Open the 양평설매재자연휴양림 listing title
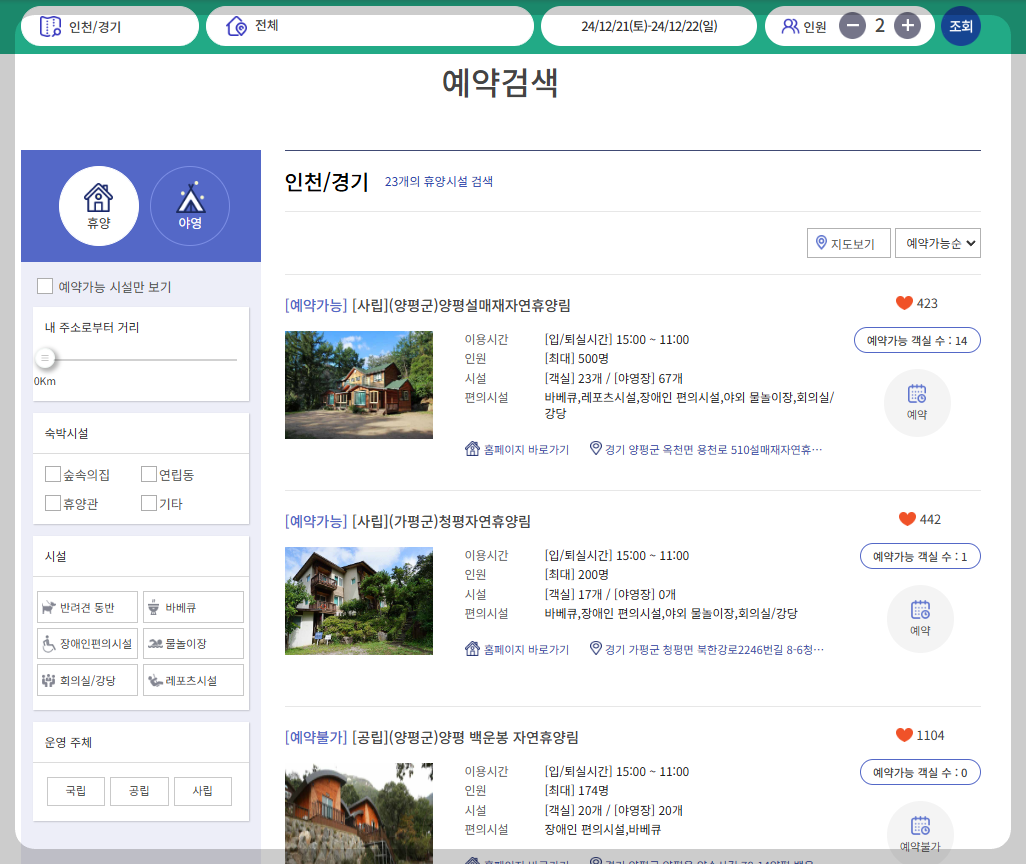Image resolution: width=1026 pixels, height=864 pixels. [x=428, y=305]
